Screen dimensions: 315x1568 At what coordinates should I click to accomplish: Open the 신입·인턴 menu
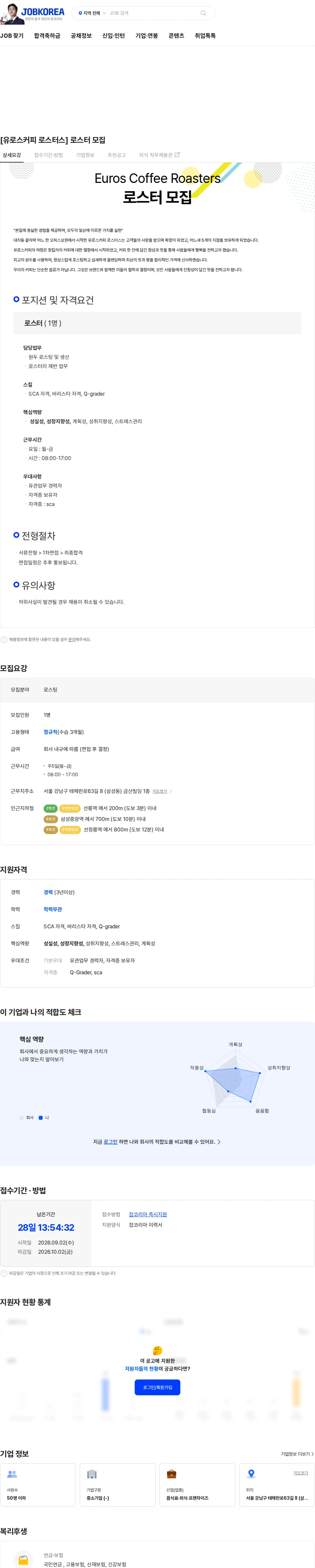pyautogui.click(x=113, y=36)
